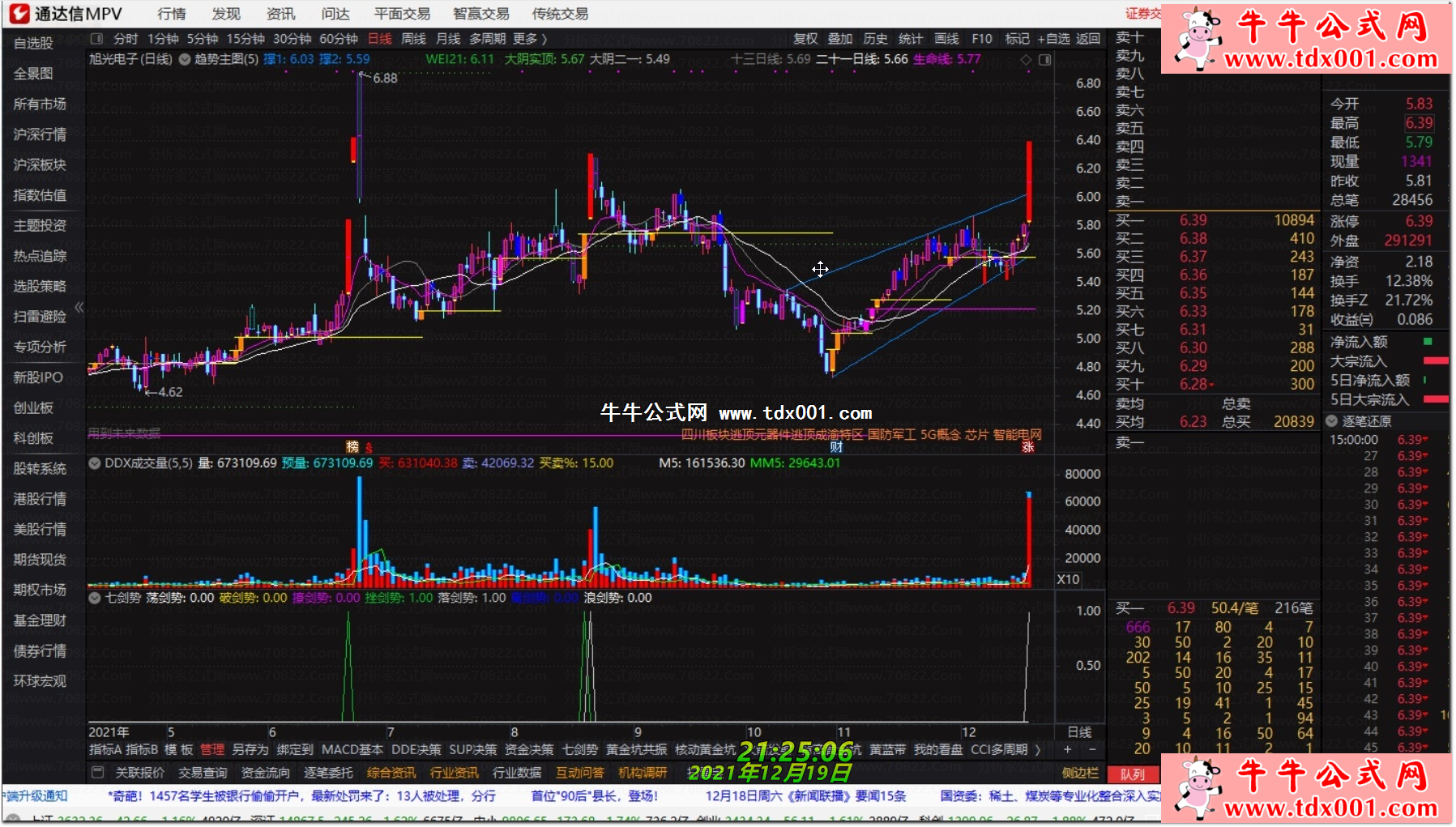The width and height of the screenshot is (1456, 827).
Task: Zoom in chart with plus button
Action: tap(1068, 749)
